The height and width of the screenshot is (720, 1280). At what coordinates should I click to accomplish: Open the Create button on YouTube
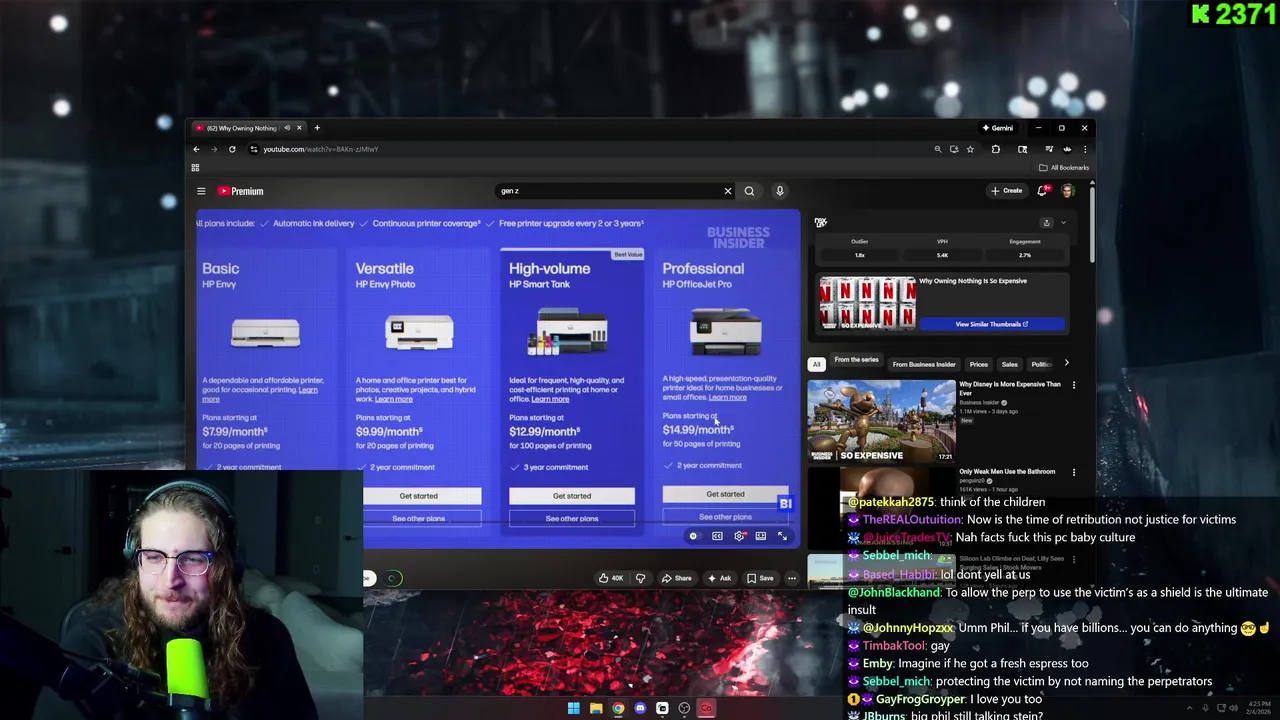pos(1006,191)
